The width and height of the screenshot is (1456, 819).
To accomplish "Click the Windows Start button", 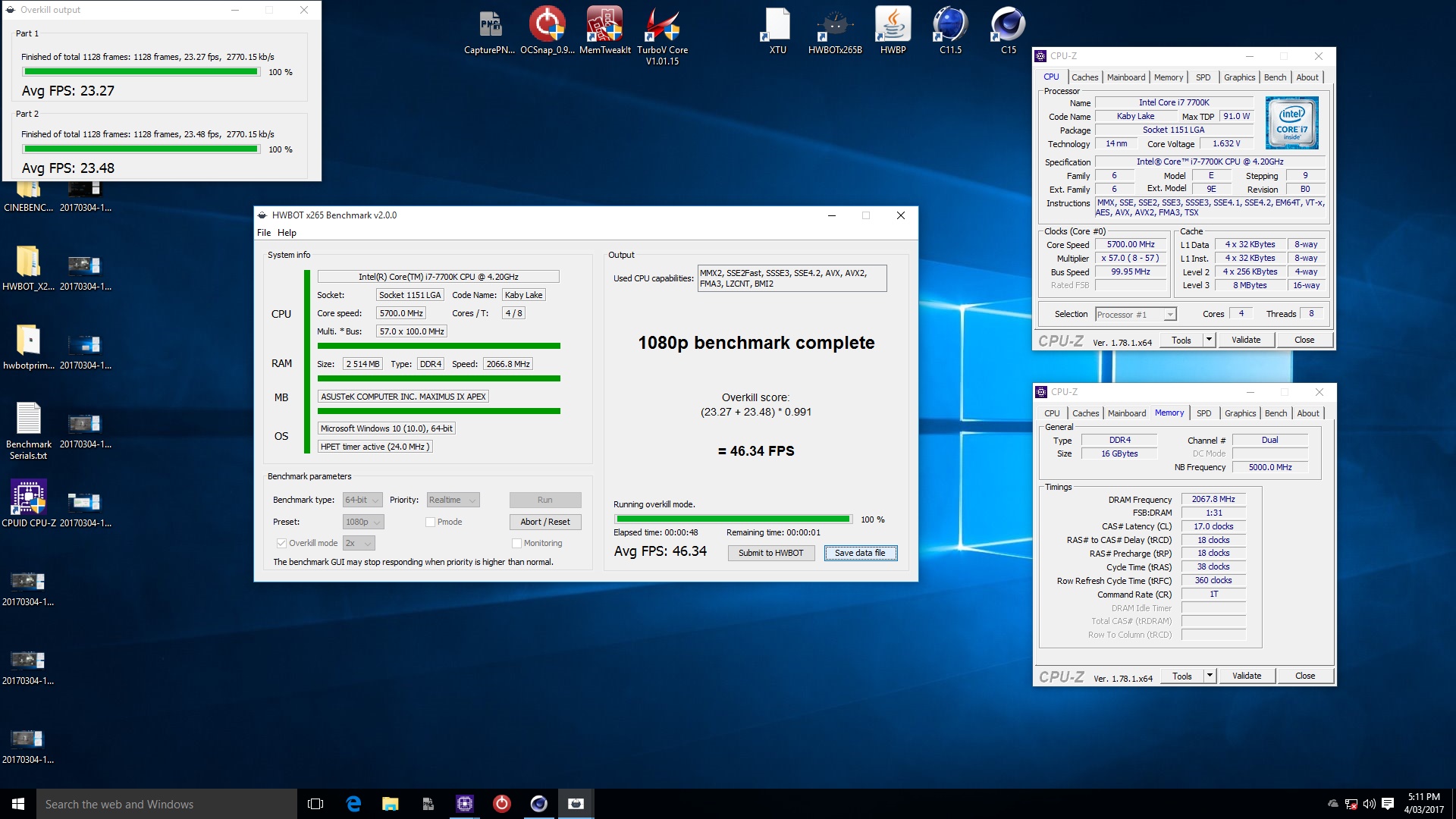I will click(18, 804).
